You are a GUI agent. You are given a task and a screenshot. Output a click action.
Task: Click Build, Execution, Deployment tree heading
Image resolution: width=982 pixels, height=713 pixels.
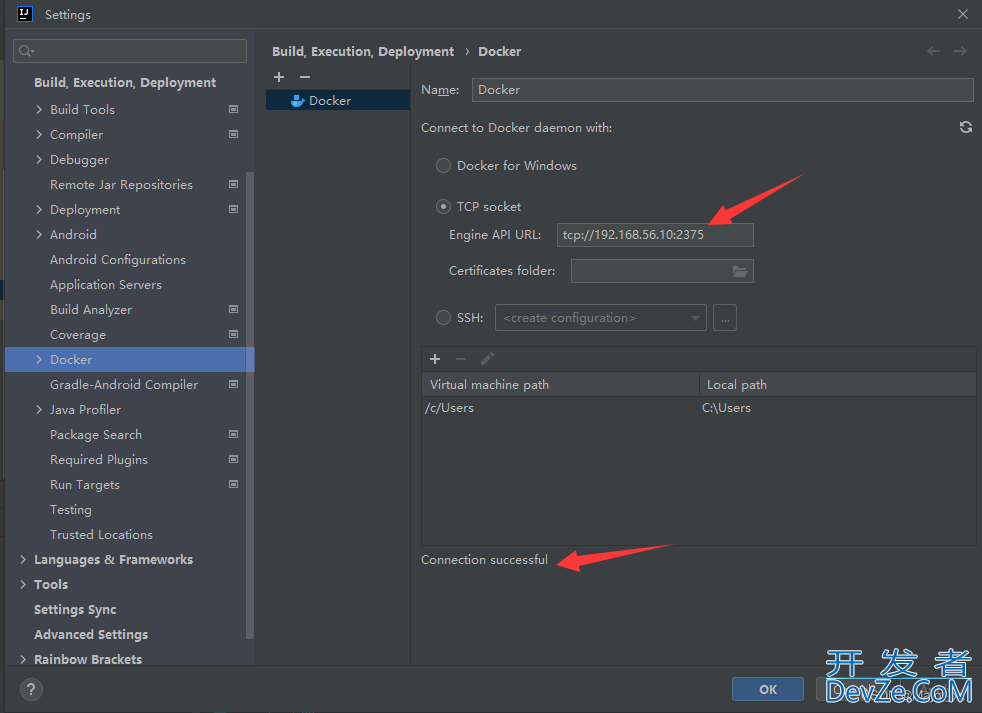click(125, 83)
